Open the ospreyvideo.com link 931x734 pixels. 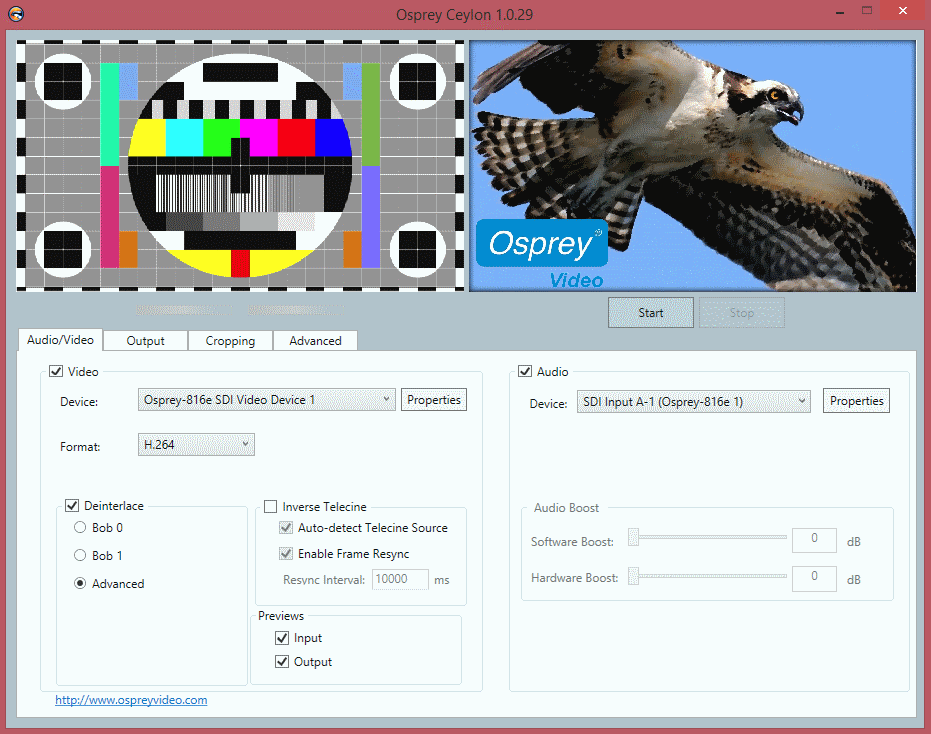click(x=131, y=700)
